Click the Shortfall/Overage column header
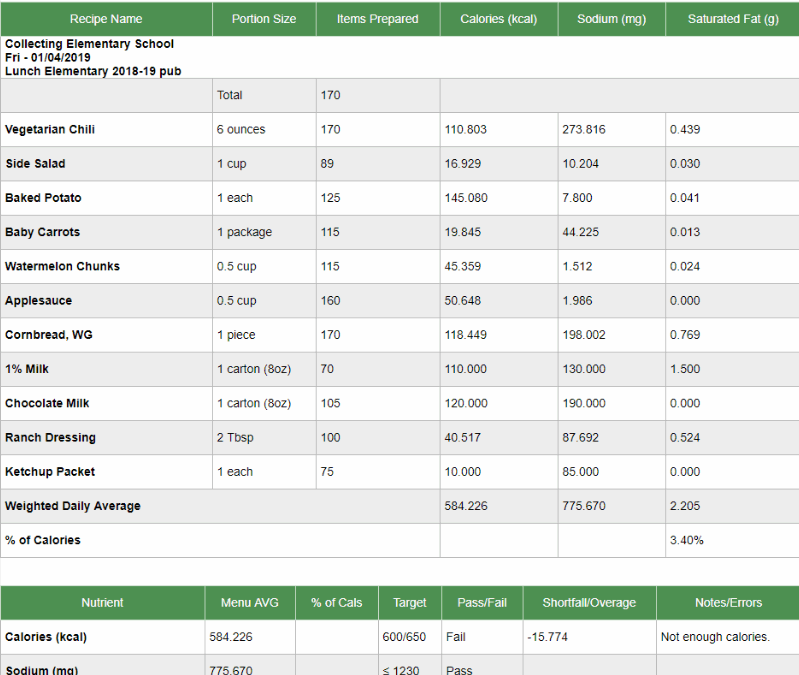This screenshot has width=799, height=675. (589, 603)
